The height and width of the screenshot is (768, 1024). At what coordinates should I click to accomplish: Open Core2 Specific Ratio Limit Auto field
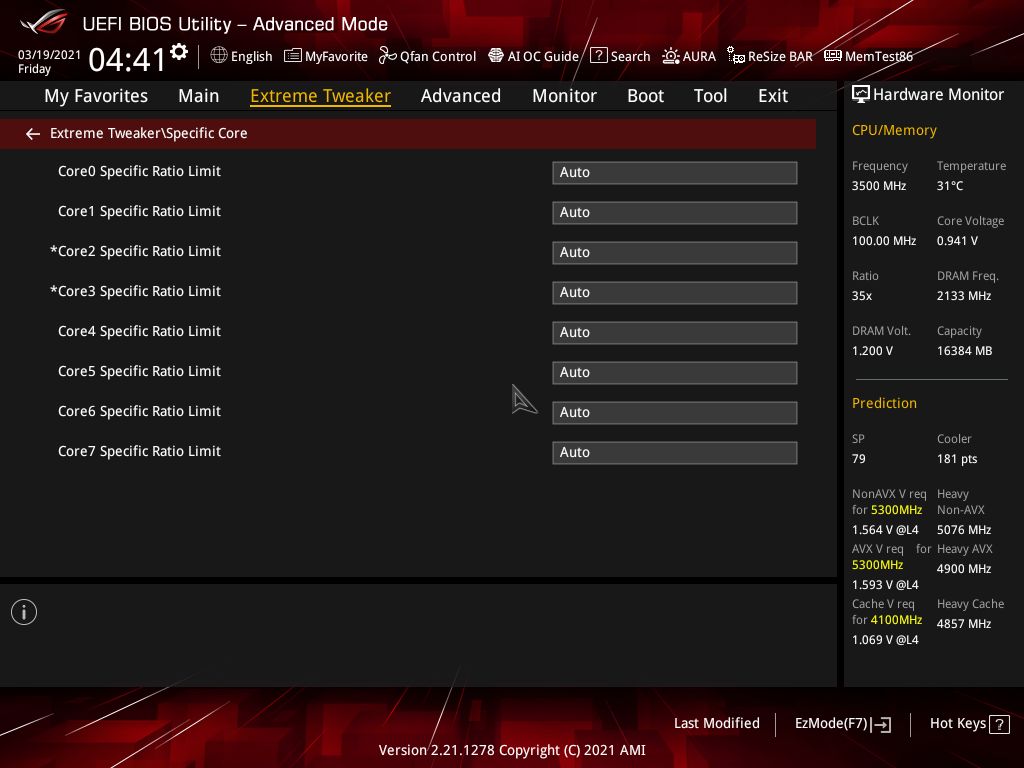click(x=675, y=253)
